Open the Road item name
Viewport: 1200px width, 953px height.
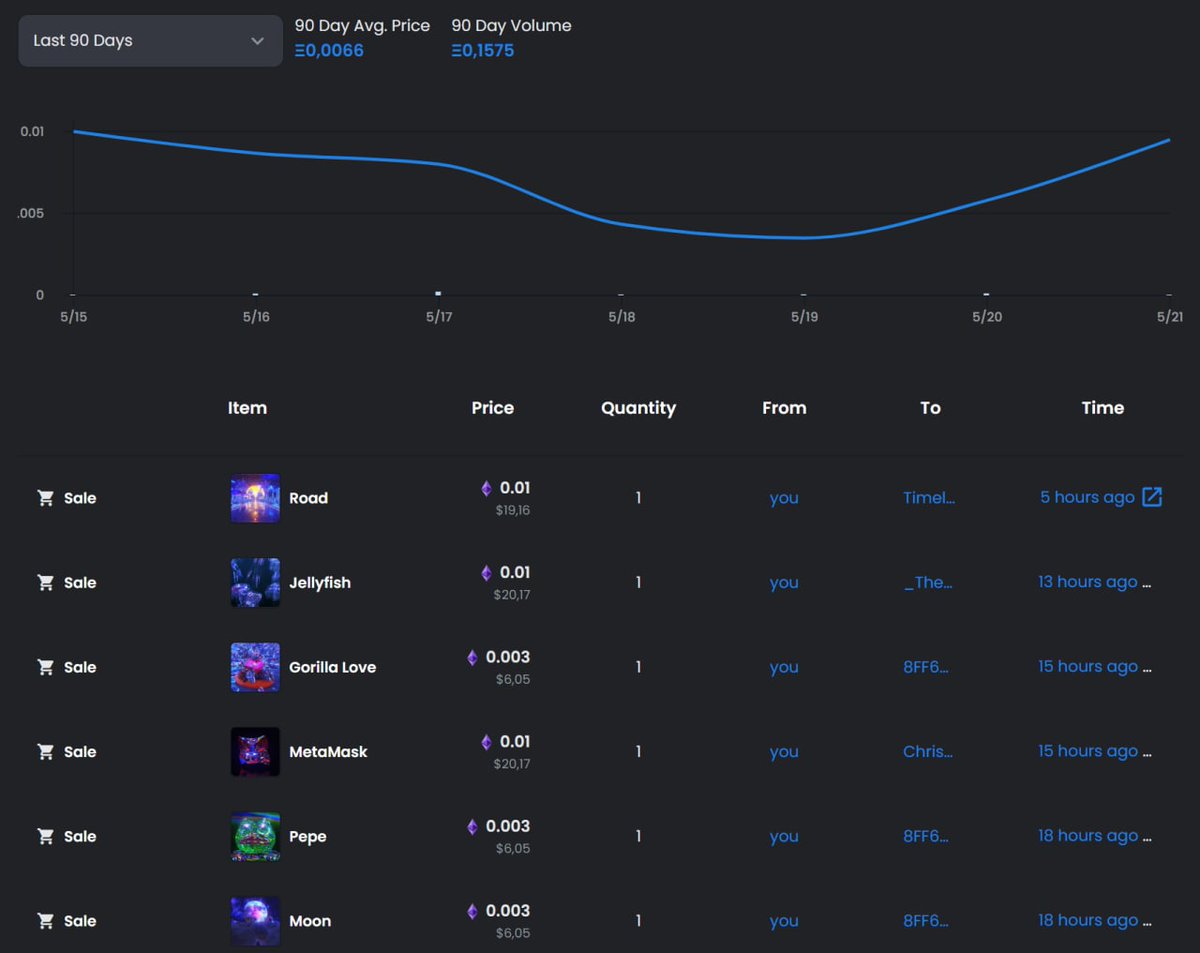click(x=308, y=498)
